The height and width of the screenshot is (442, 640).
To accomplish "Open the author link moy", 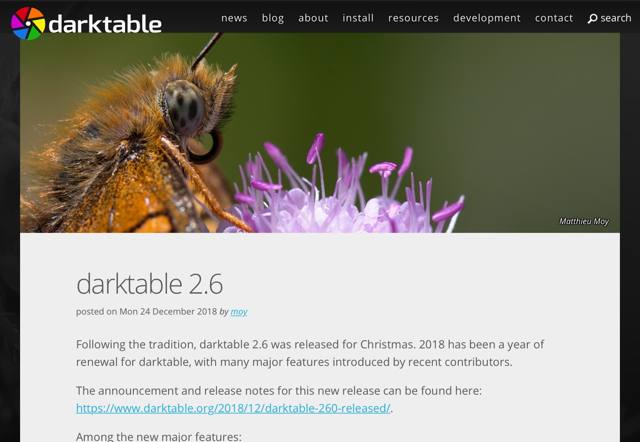I will point(239,312).
